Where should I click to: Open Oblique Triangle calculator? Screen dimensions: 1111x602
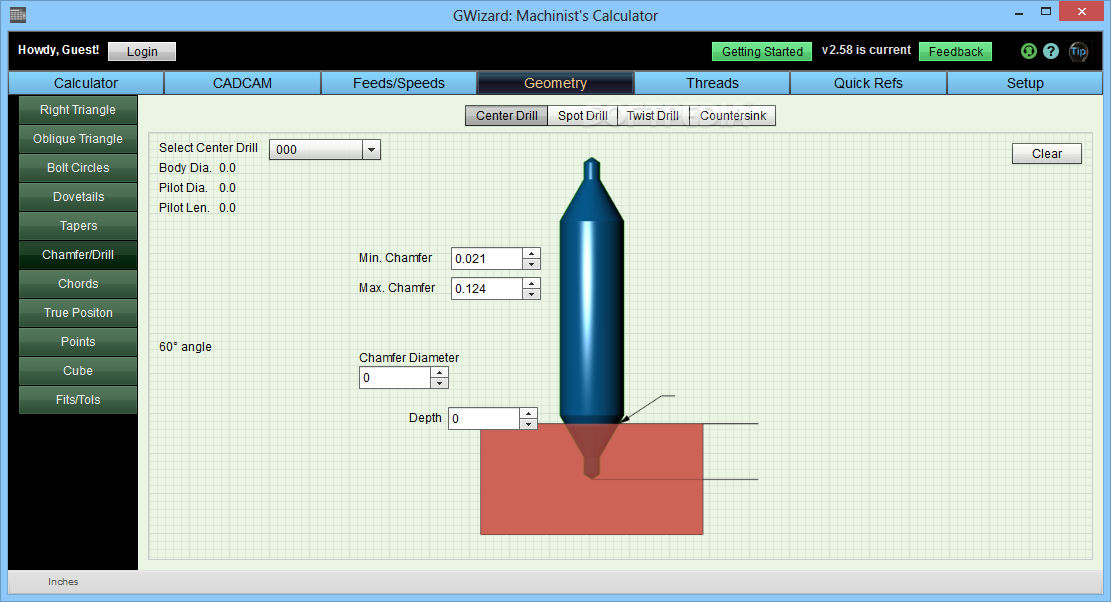click(78, 139)
